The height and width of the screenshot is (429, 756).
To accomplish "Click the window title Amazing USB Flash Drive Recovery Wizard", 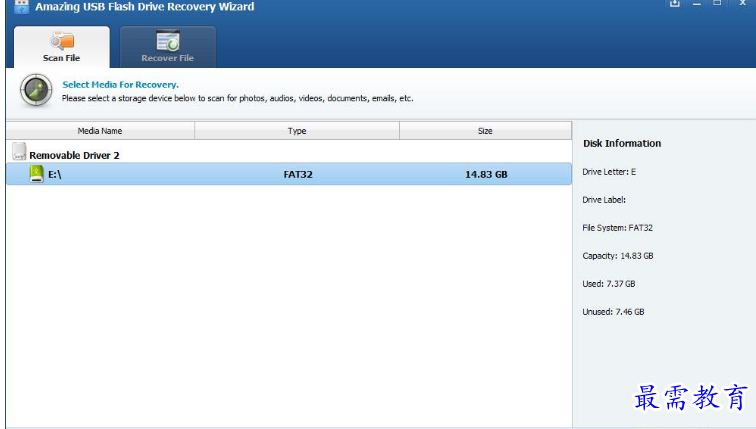I will tap(145, 7).
